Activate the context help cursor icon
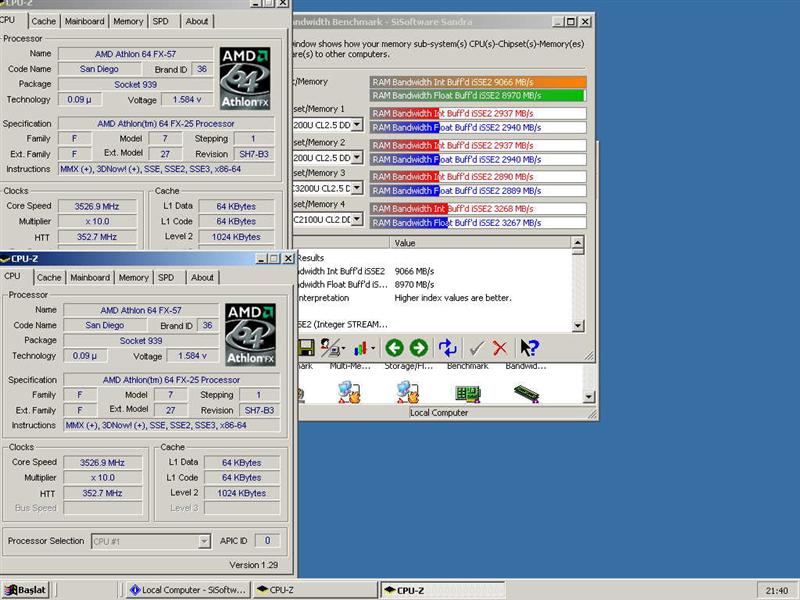This screenshot has width=800, height=600. coord(529,348)
